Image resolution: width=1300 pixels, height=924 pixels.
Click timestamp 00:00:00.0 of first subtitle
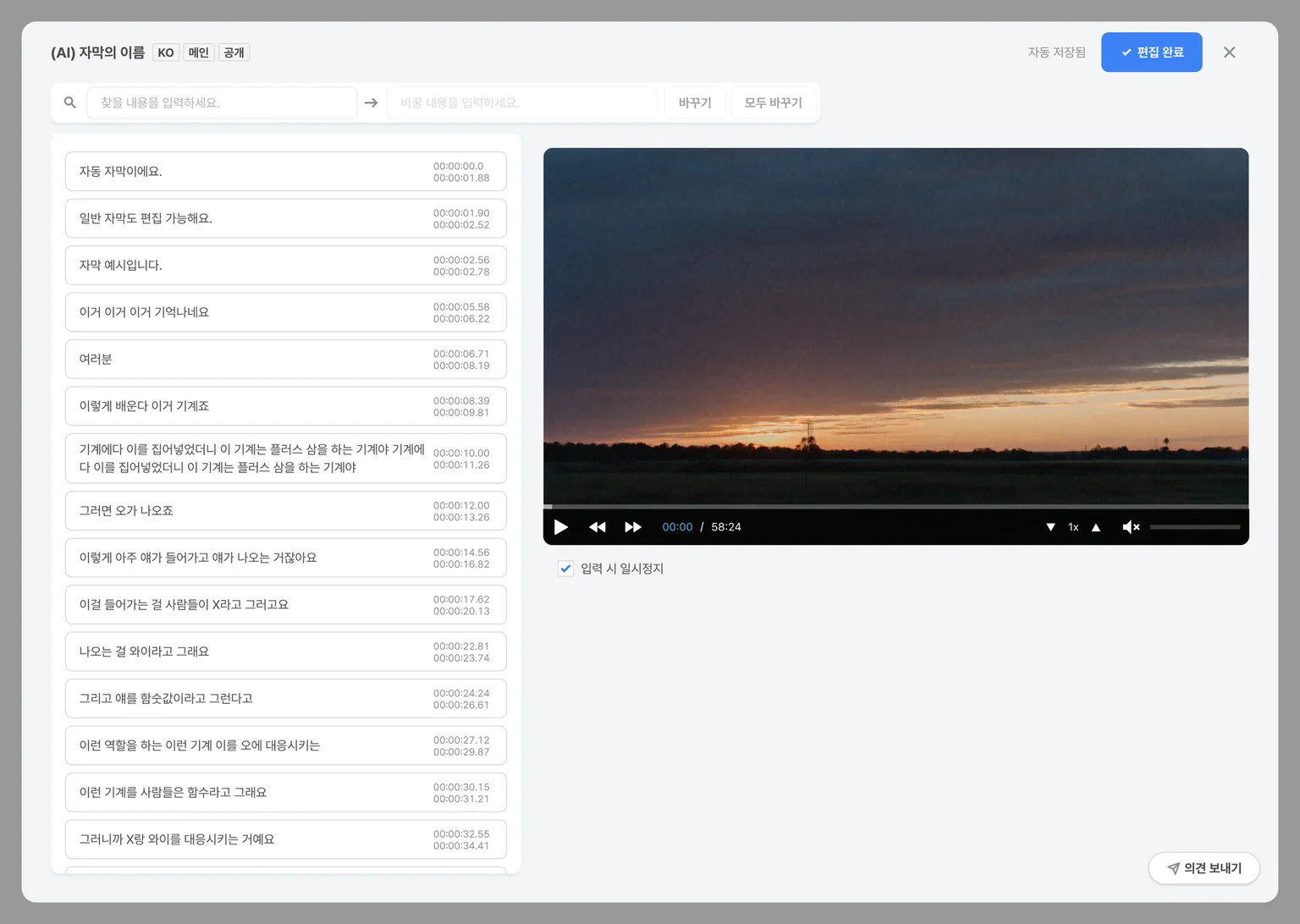[x=459, y=167]
